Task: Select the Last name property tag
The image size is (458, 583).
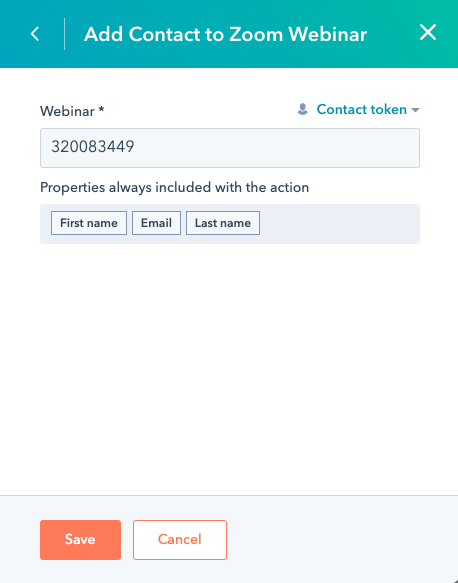Action: [x=223, y=223]
